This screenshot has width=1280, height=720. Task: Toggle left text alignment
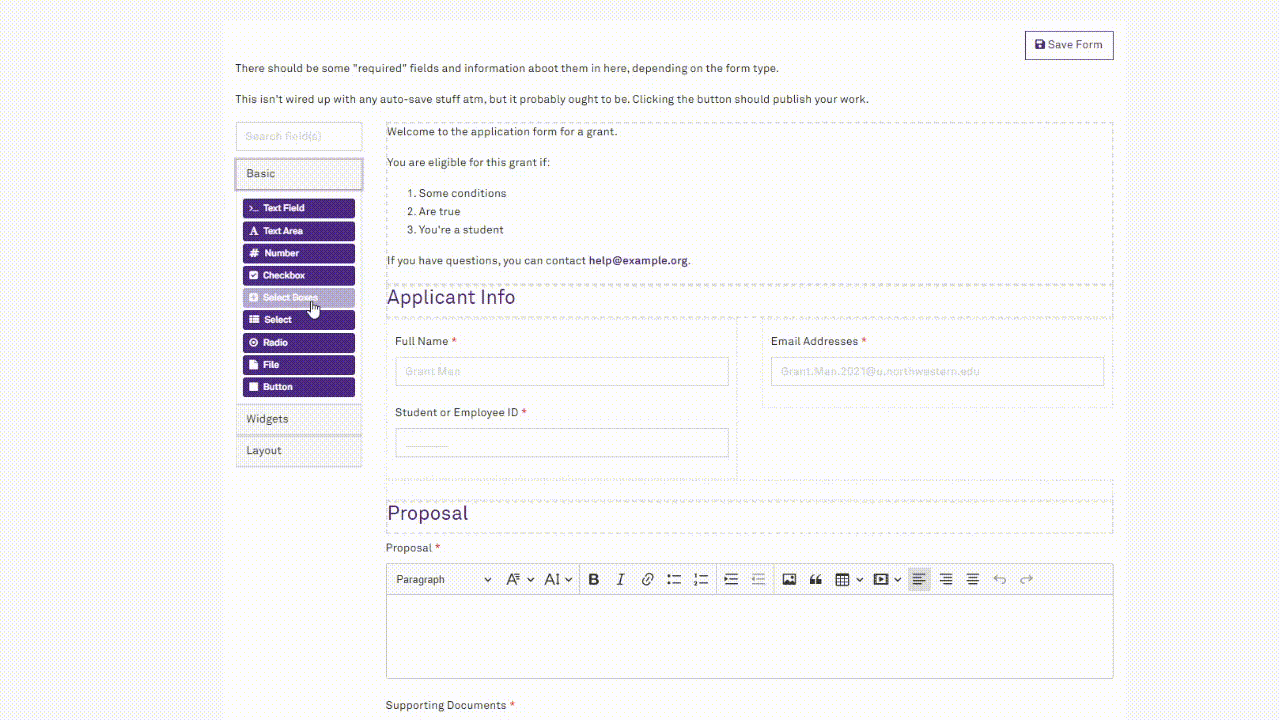click(x=919, y=580)
